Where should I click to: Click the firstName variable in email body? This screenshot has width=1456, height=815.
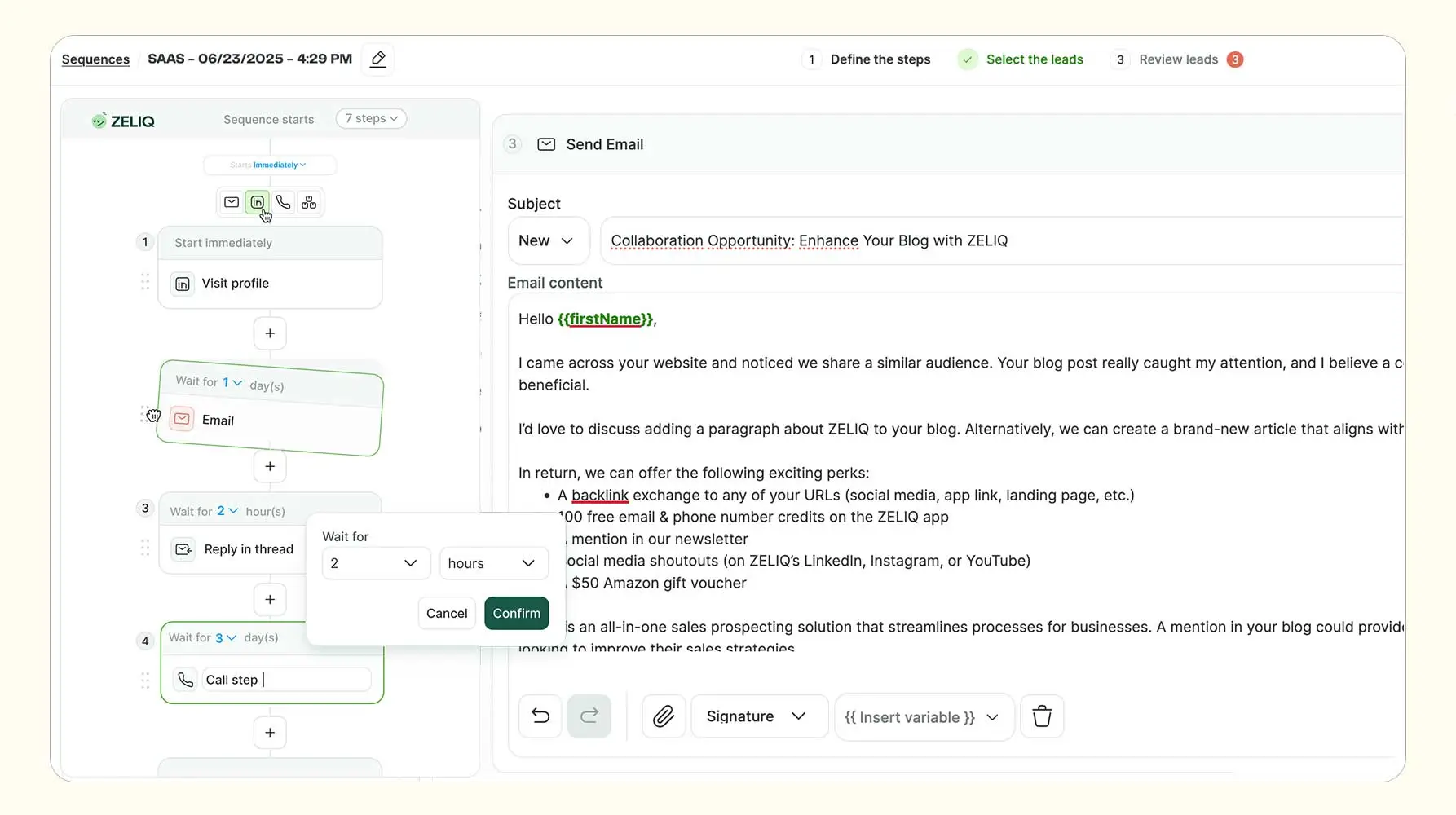(605, 319)
